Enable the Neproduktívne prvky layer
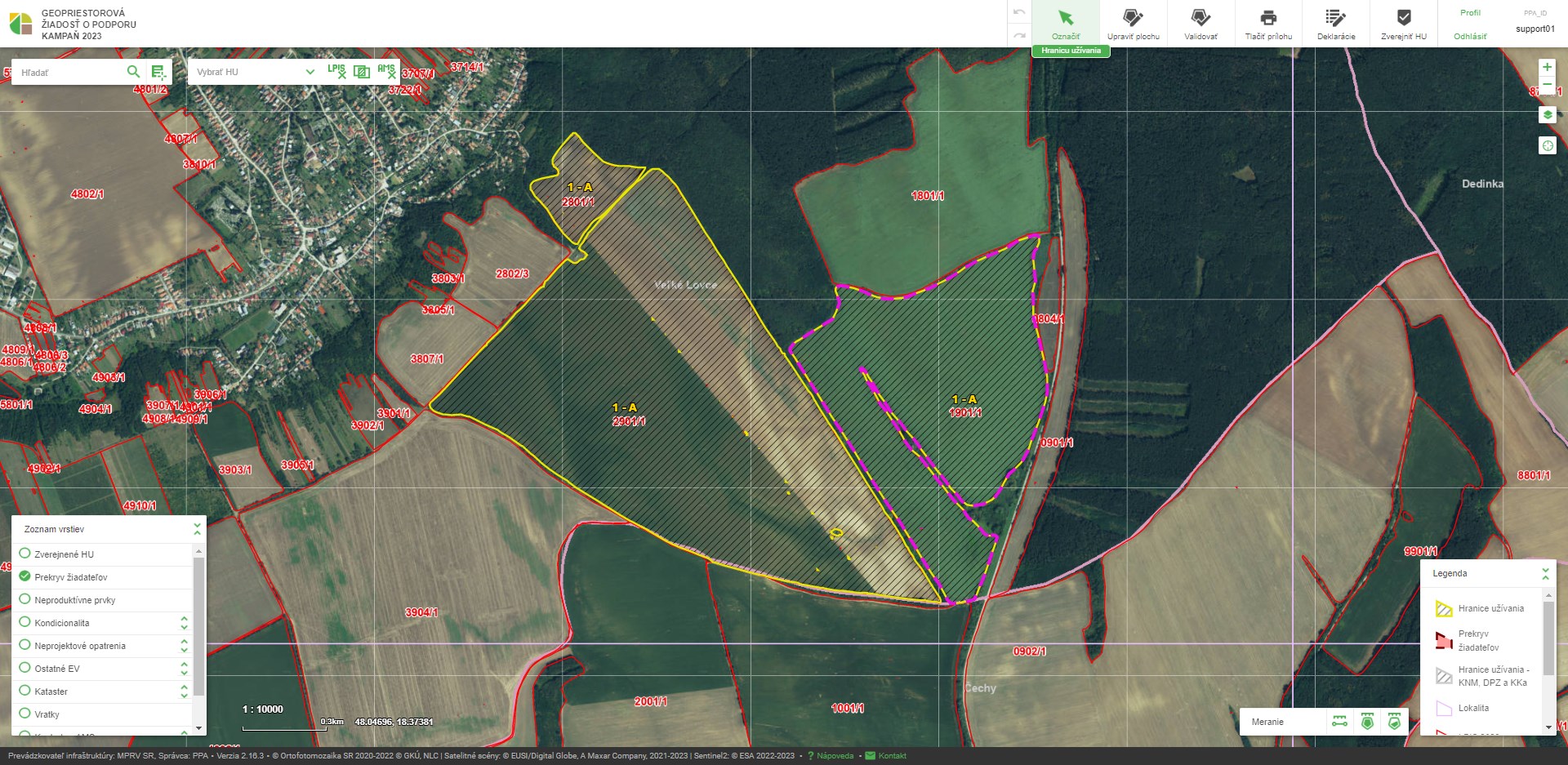 (x=24, y=599)
